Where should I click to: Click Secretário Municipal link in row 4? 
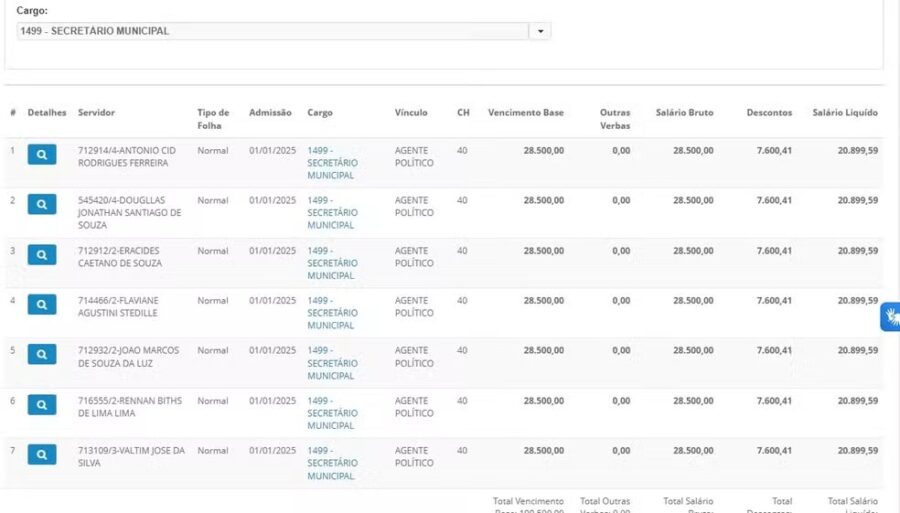pyautogui.click(x=331, y=313)
